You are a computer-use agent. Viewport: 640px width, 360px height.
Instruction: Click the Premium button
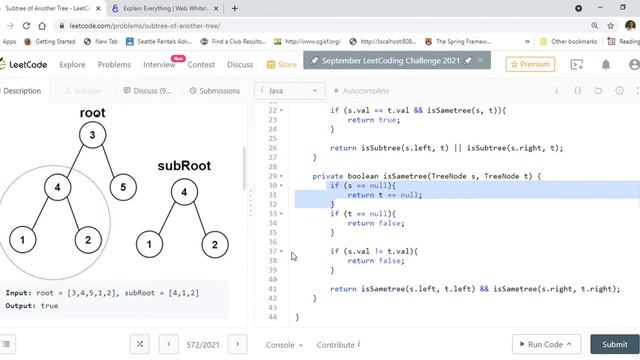click(x=530, y=64)
